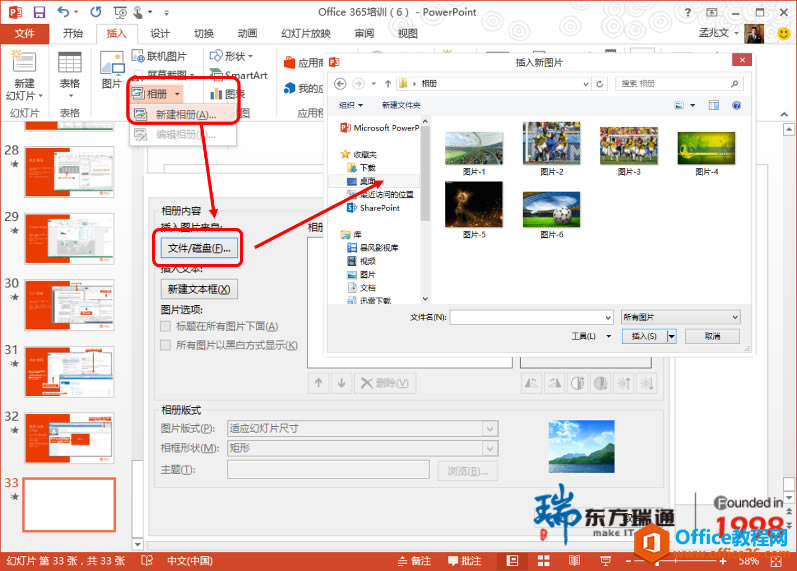Click Notes (备注) in status bar
Screen dimensions: 797x571
pyautogui.click(x=414, y=561)
